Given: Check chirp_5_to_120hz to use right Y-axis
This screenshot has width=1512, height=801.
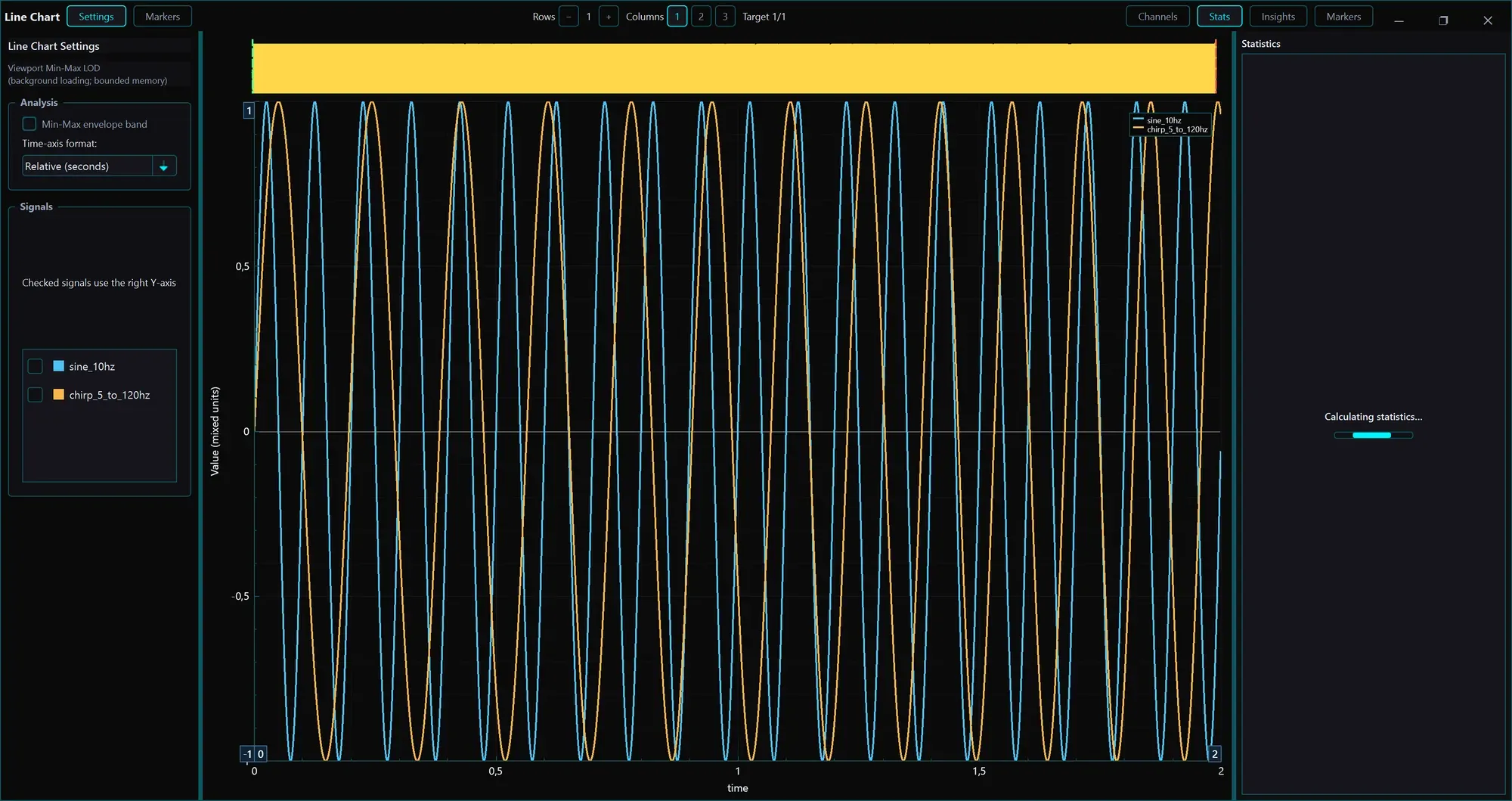Looking at the screenshot, I should (35, 395).
